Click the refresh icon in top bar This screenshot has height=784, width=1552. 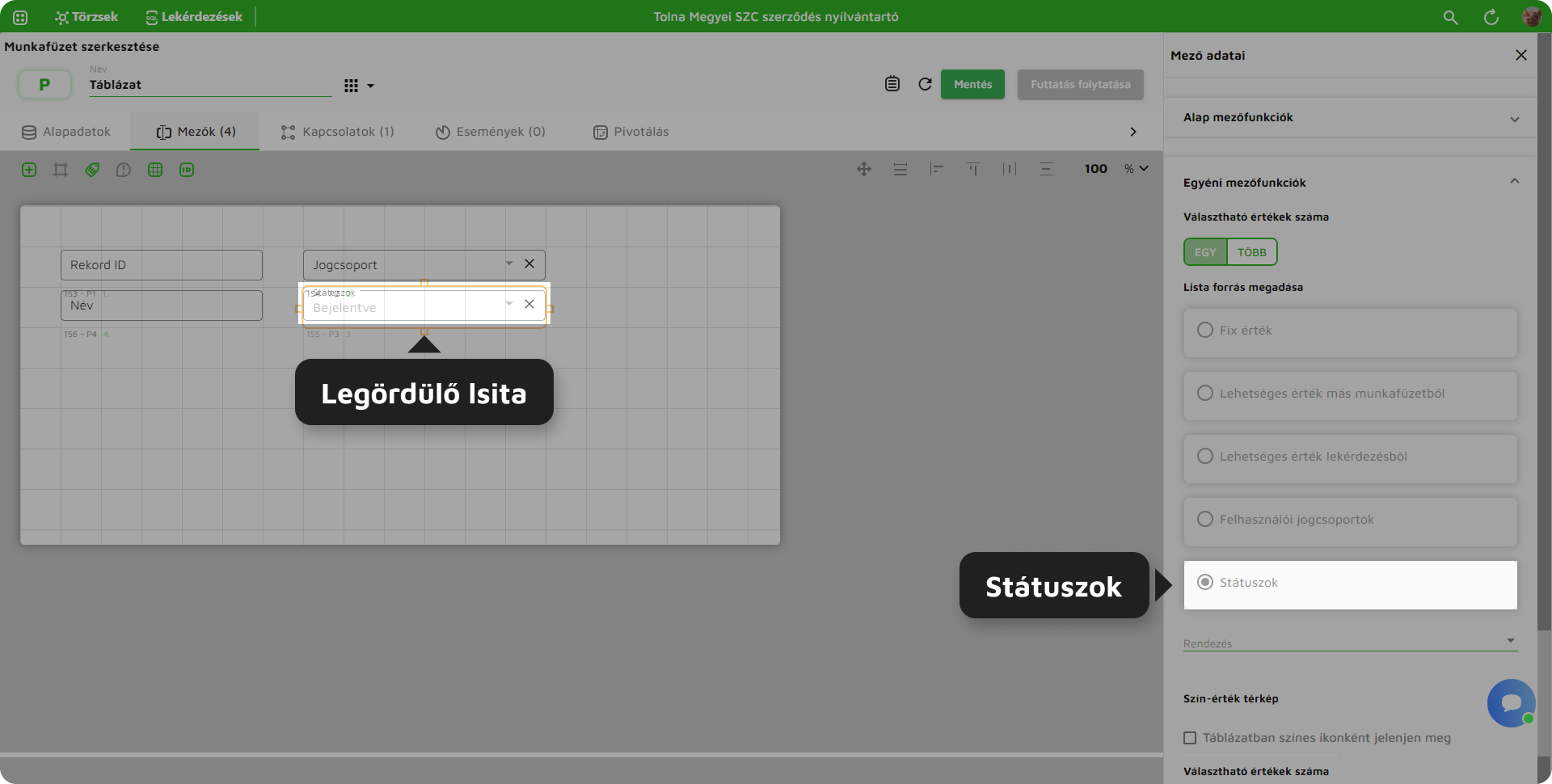(x=1491, y=17)
